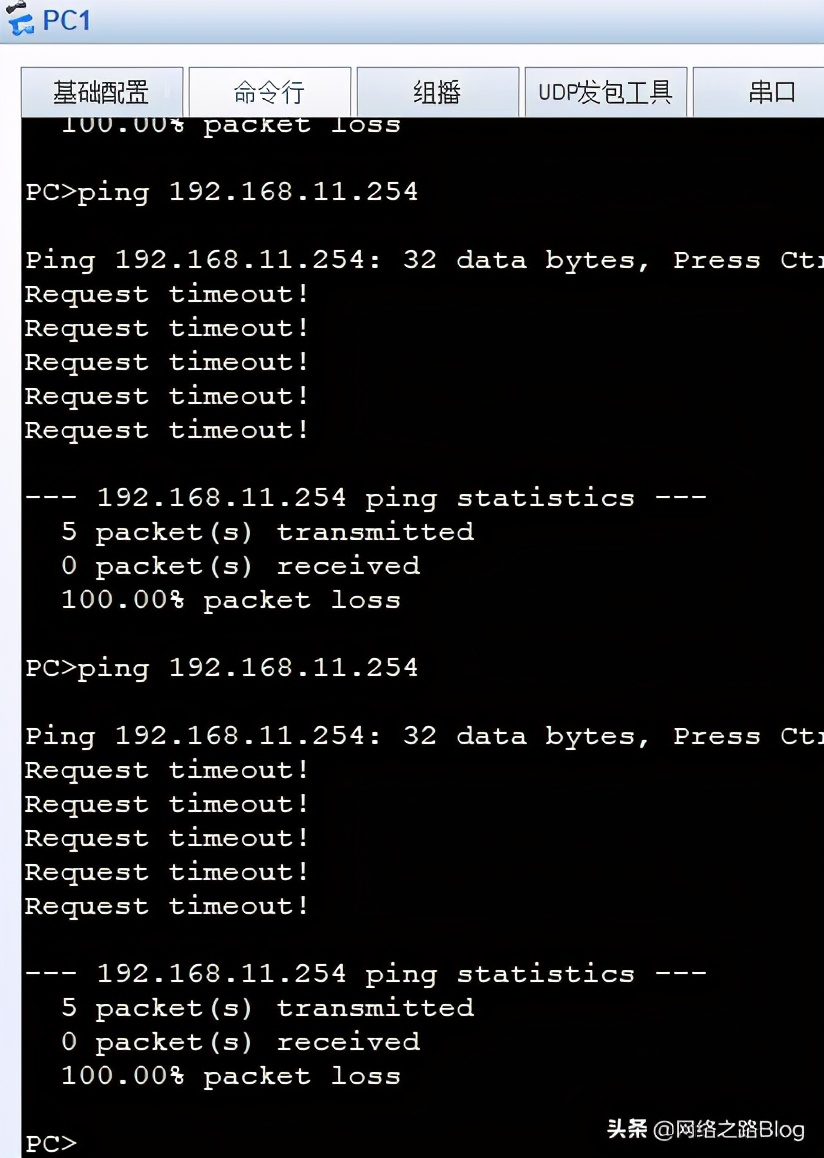824x1158 pixels.
Task: Click the empty PC> prompt at the bottom
Action: [x=50, y=1143]
